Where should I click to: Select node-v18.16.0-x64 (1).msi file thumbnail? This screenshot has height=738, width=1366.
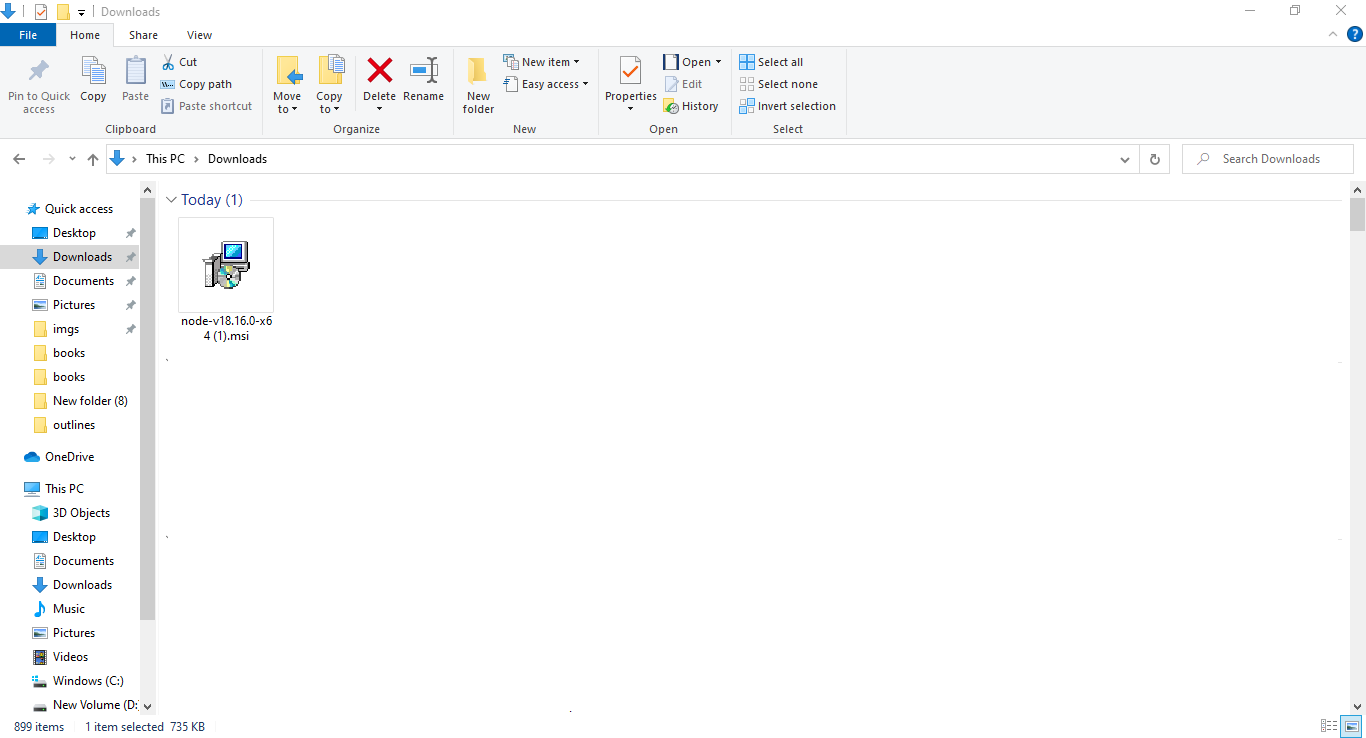226,266
